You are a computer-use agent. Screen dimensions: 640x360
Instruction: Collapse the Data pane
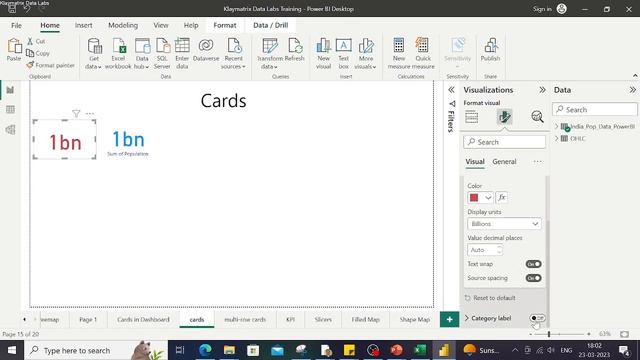[x=632, y=90]
